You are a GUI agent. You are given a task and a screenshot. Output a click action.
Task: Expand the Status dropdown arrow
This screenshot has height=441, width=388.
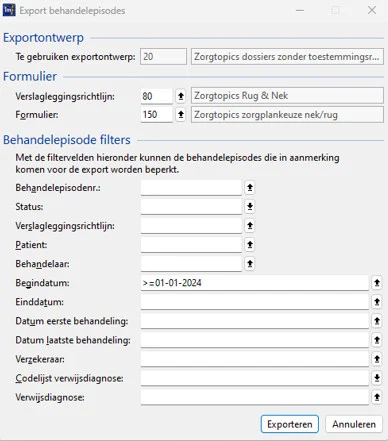point(250,207)
